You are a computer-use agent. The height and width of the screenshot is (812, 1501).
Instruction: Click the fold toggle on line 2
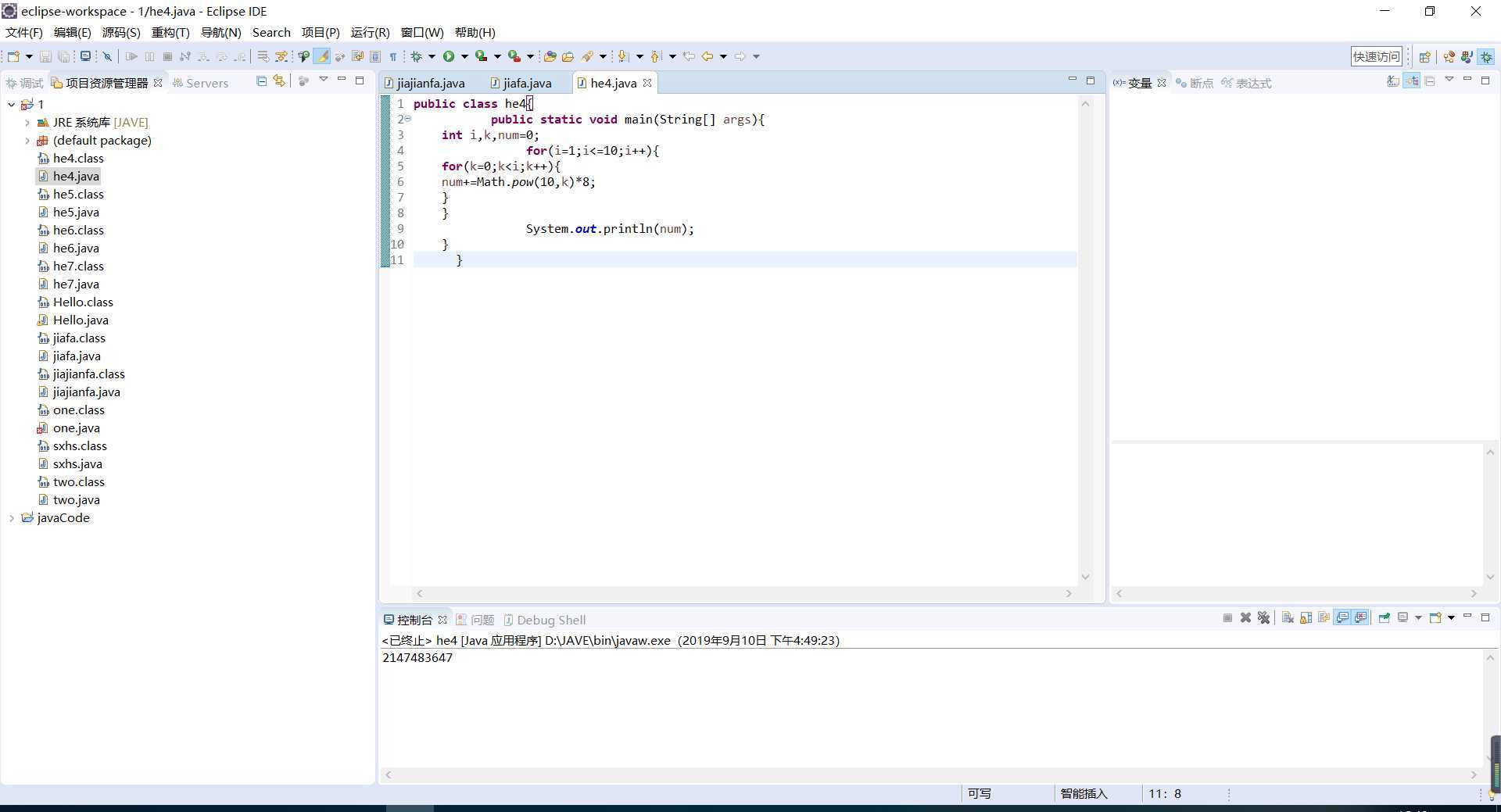click(x=407, y=119)
